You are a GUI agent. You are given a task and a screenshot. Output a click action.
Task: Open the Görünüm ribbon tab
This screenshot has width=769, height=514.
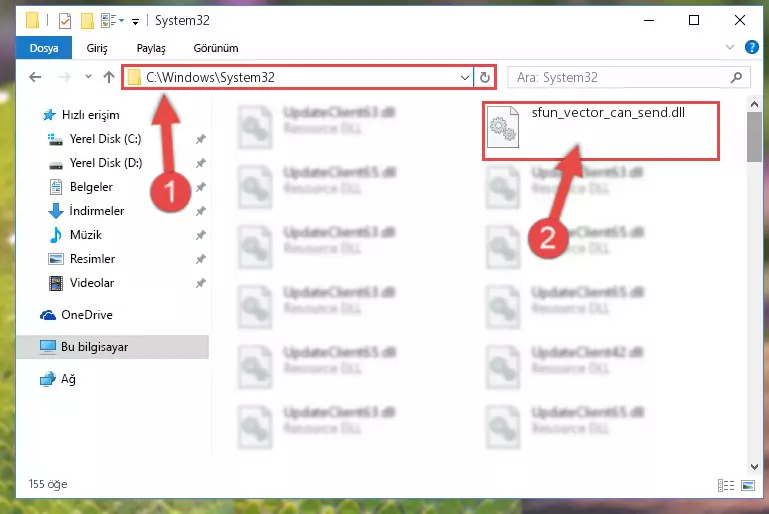pyautogui.click(x=216, y=48)
